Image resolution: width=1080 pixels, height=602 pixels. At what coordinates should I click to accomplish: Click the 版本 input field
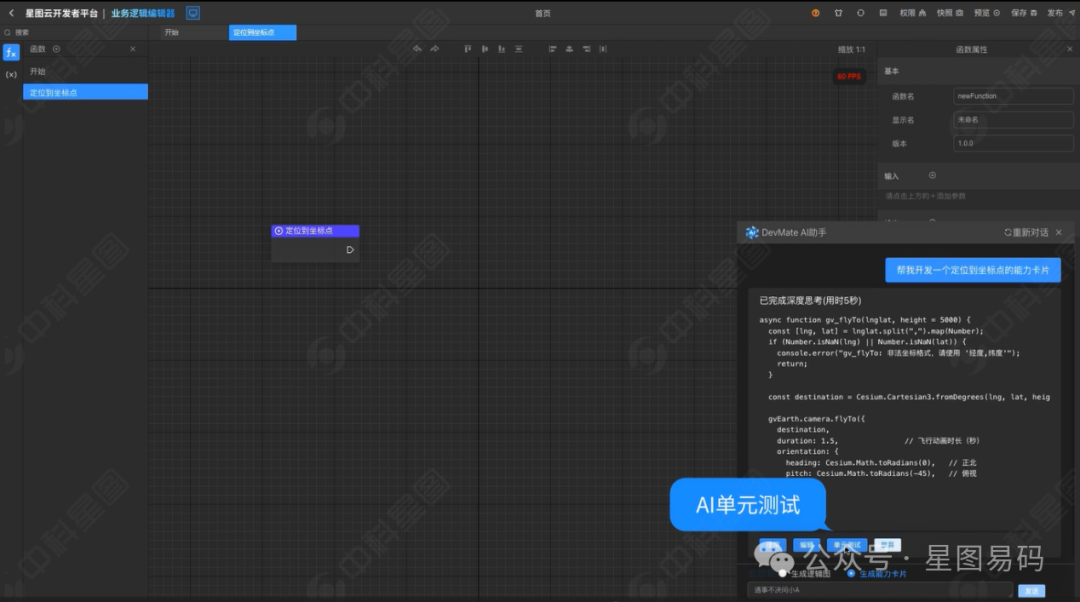pos(1012,143)
